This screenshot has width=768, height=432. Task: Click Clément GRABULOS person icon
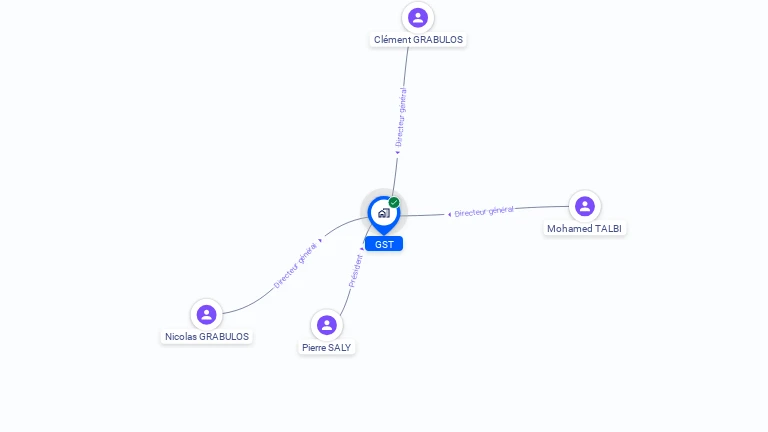418,18
